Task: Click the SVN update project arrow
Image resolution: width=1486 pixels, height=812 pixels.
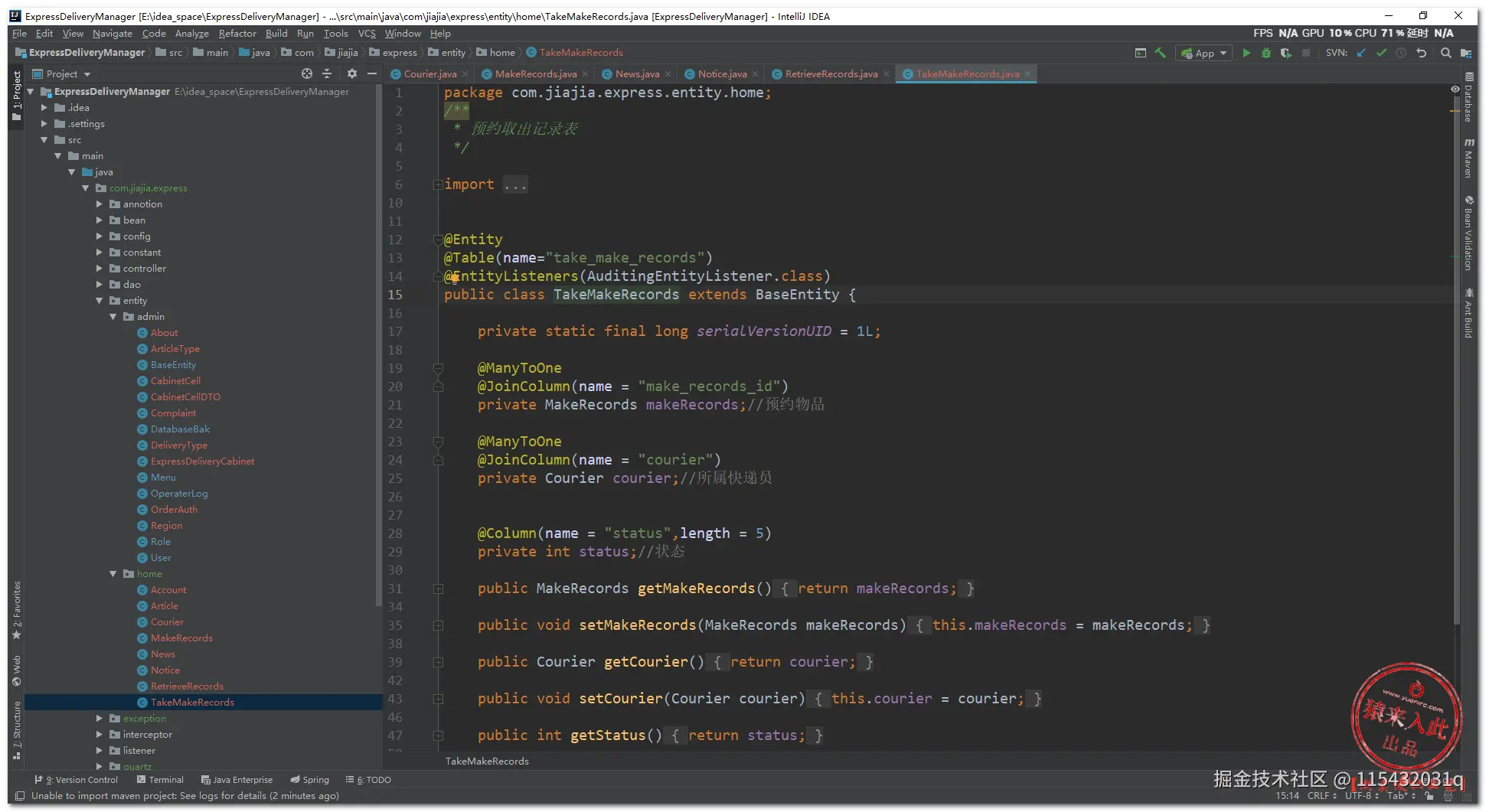Action: point(1361,53)
